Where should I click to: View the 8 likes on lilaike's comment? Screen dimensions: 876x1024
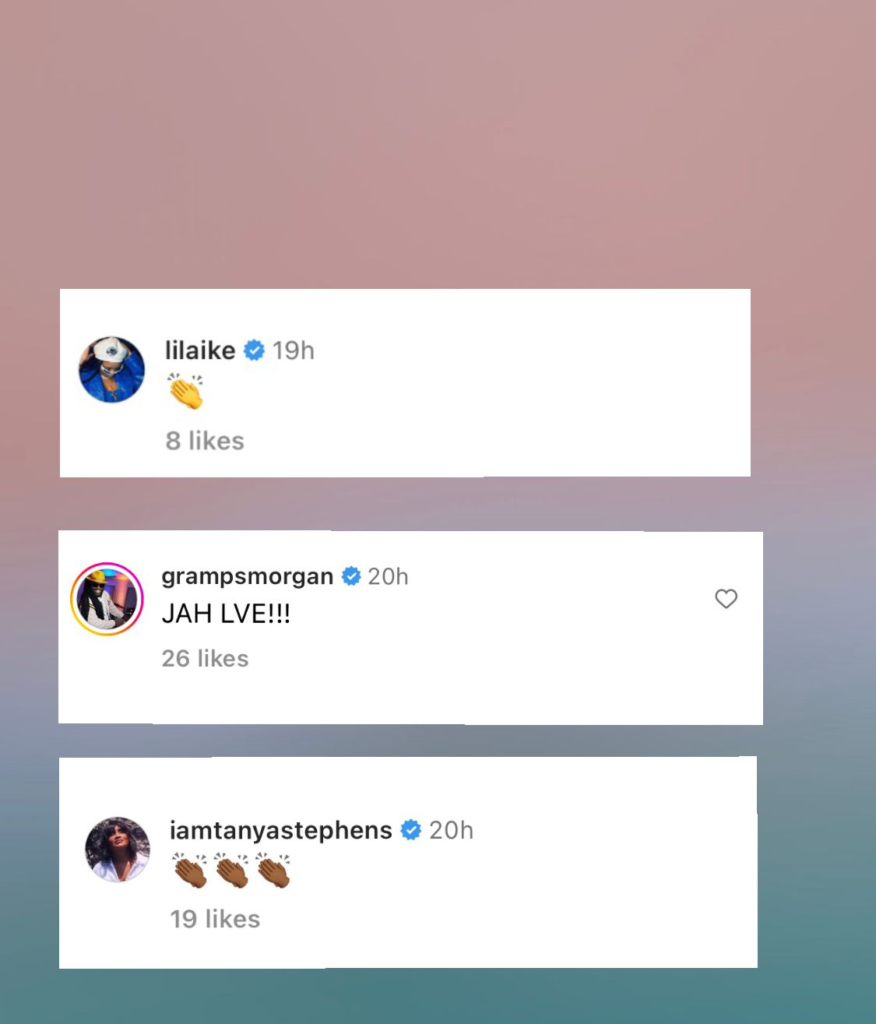[204, 441]
